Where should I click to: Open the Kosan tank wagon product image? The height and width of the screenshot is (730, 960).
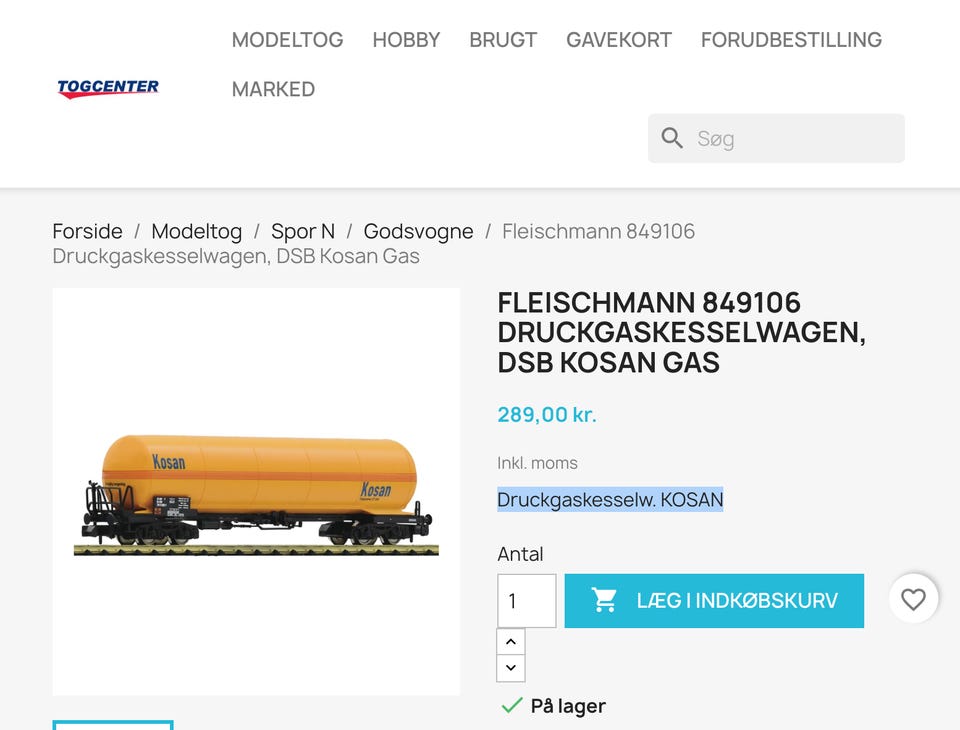pos(256,492)
